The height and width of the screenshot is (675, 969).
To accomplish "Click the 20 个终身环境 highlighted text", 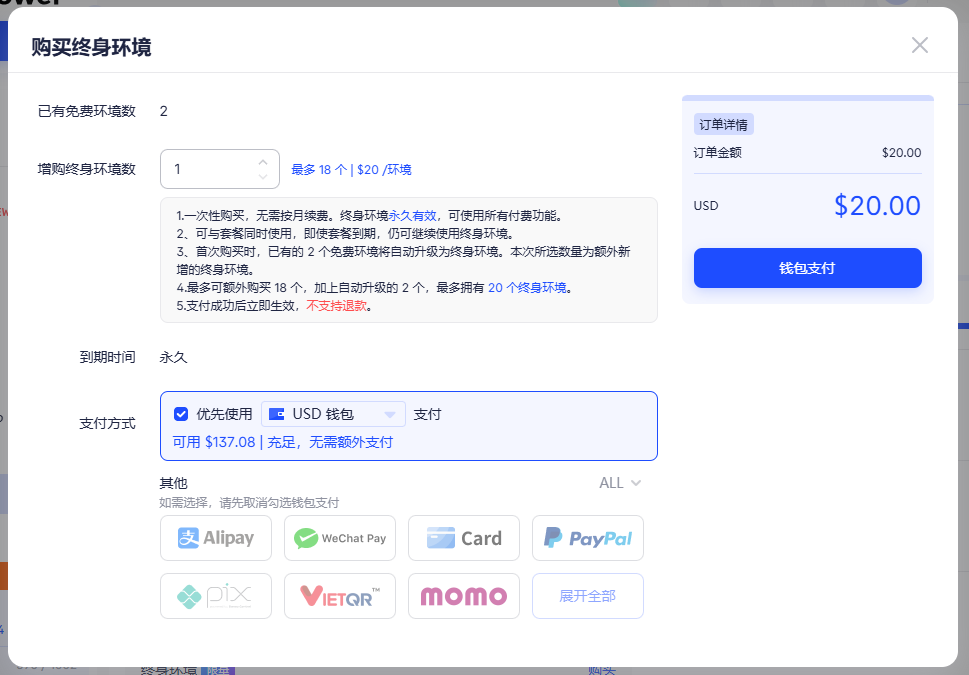I will [x=527, y=287].
